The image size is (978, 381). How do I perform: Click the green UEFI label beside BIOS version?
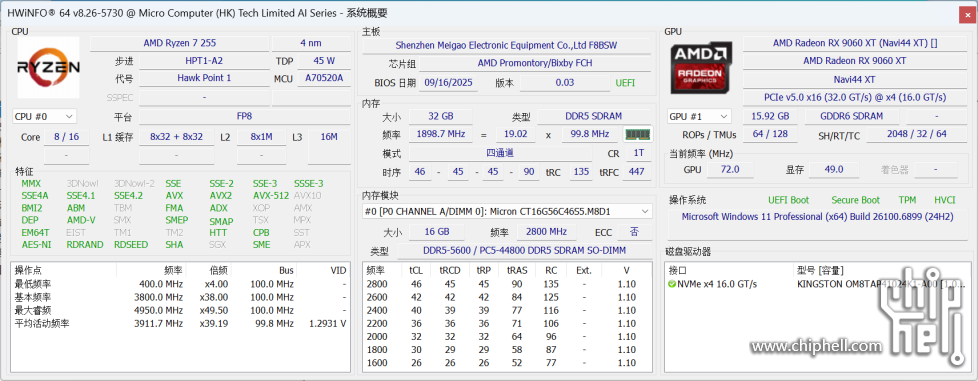[626, 83]
